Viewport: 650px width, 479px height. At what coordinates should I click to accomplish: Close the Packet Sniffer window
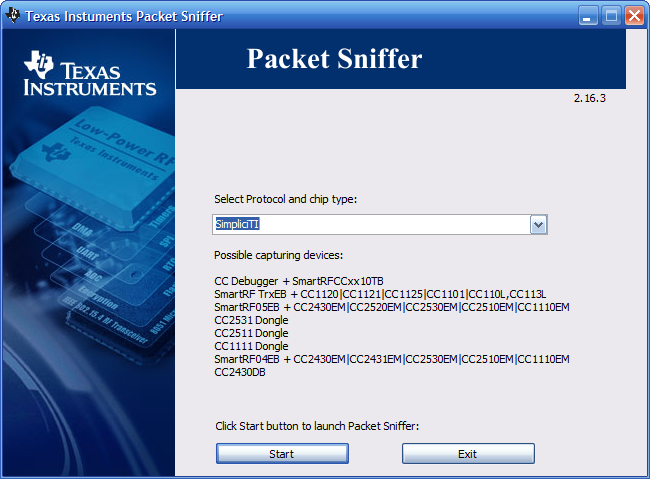click(x=634, y=16)
